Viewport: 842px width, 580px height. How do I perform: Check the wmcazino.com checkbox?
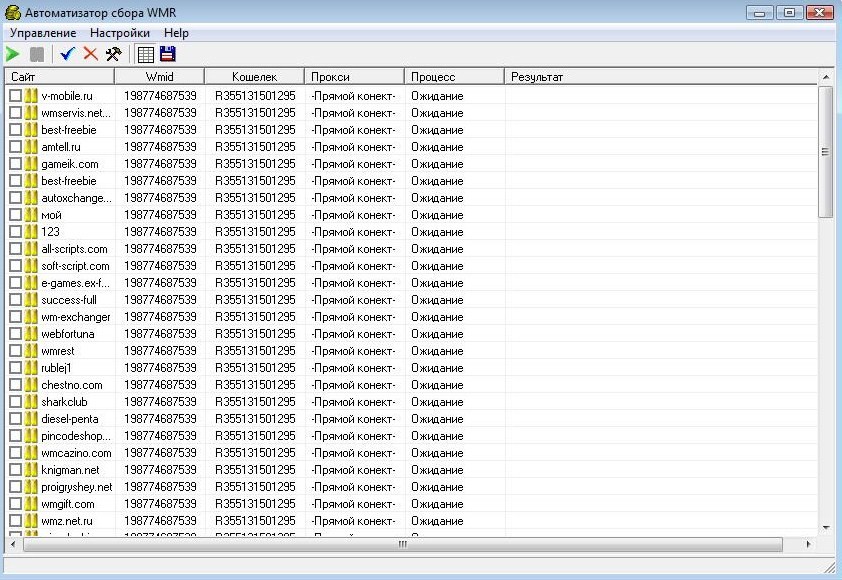pyautogui.click(x=16, y=453)
